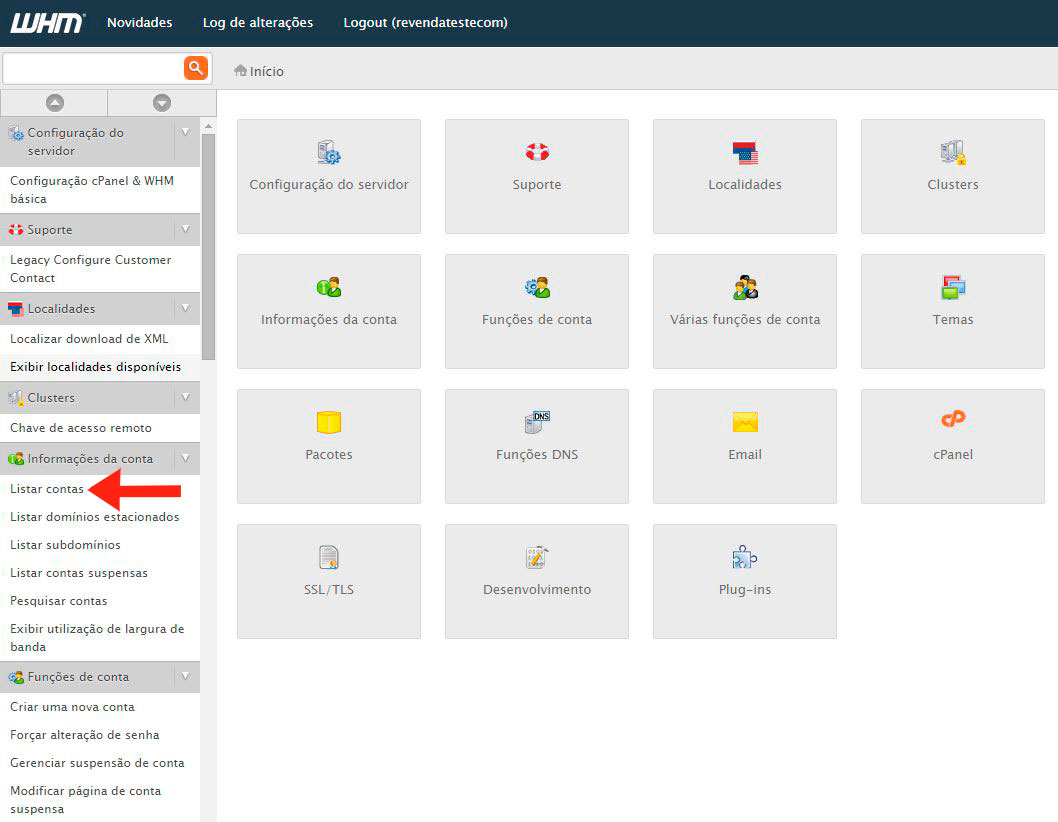
Task: Collapse the Clusters sidebar section arrow
Action: (x=186, y=398)
